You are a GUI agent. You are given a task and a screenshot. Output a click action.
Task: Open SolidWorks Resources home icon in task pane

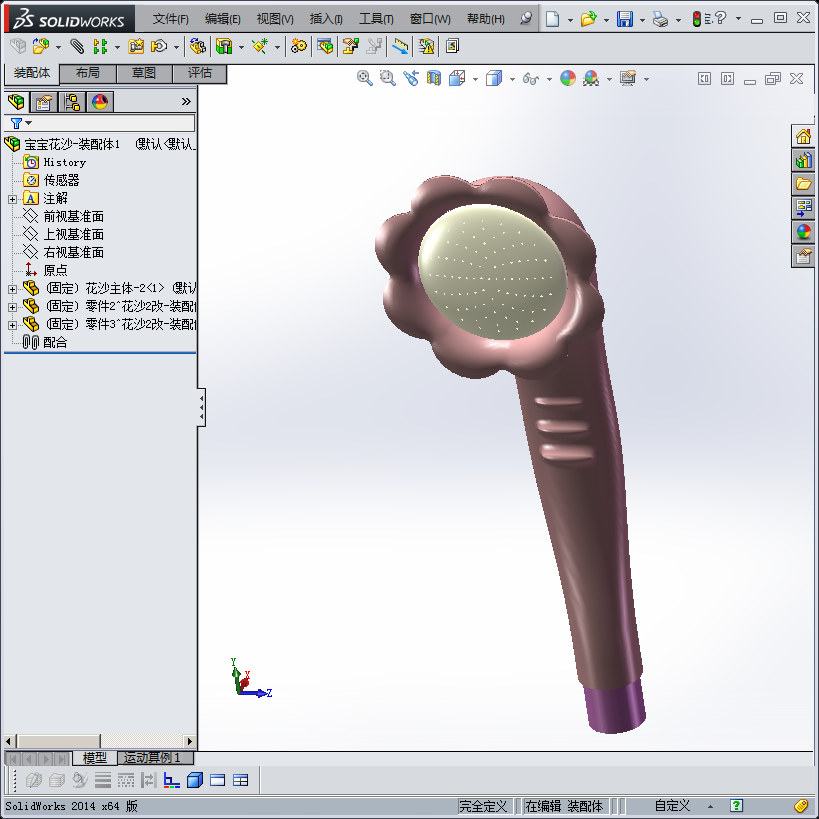pyautogui.click(x=803, y=137)
